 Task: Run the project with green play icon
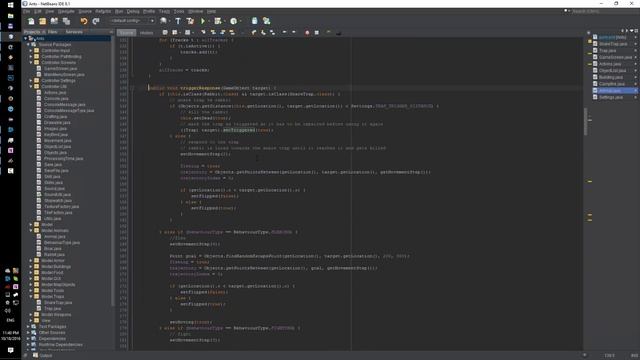pyautogui.click(x=203, y=21)
